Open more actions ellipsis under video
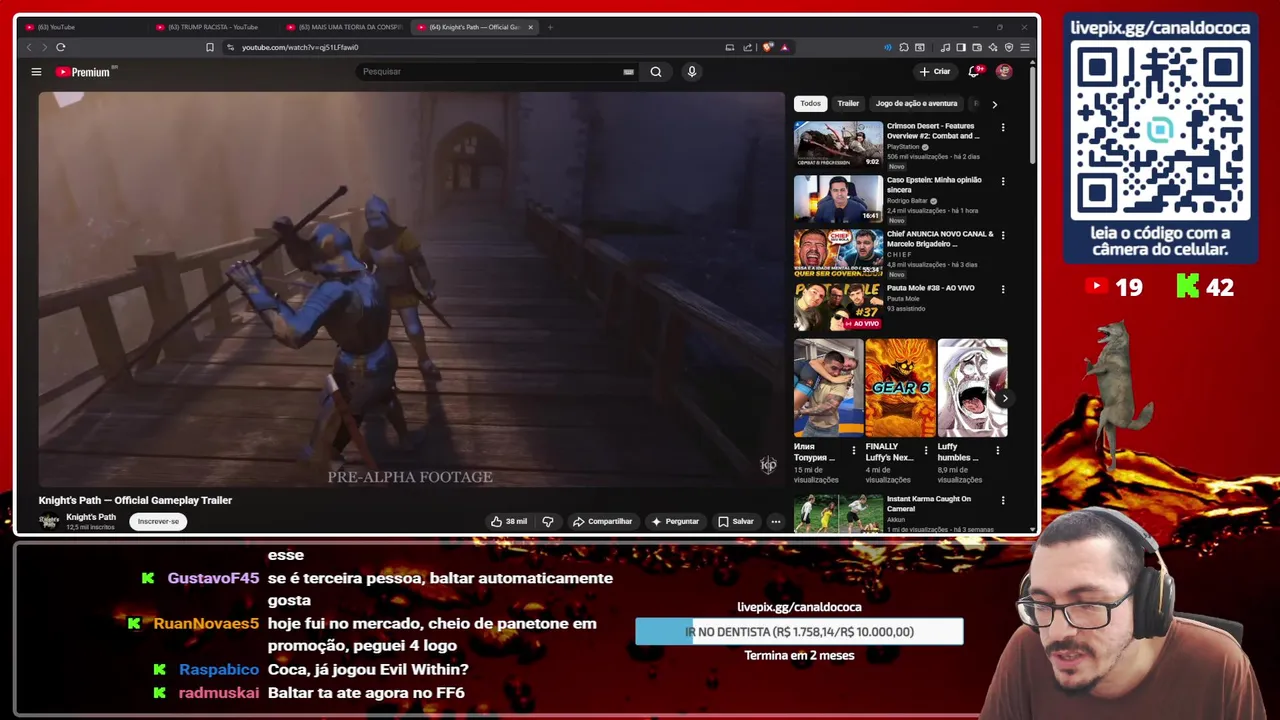This screenshot has width=1280, height=720. [775, 521]
